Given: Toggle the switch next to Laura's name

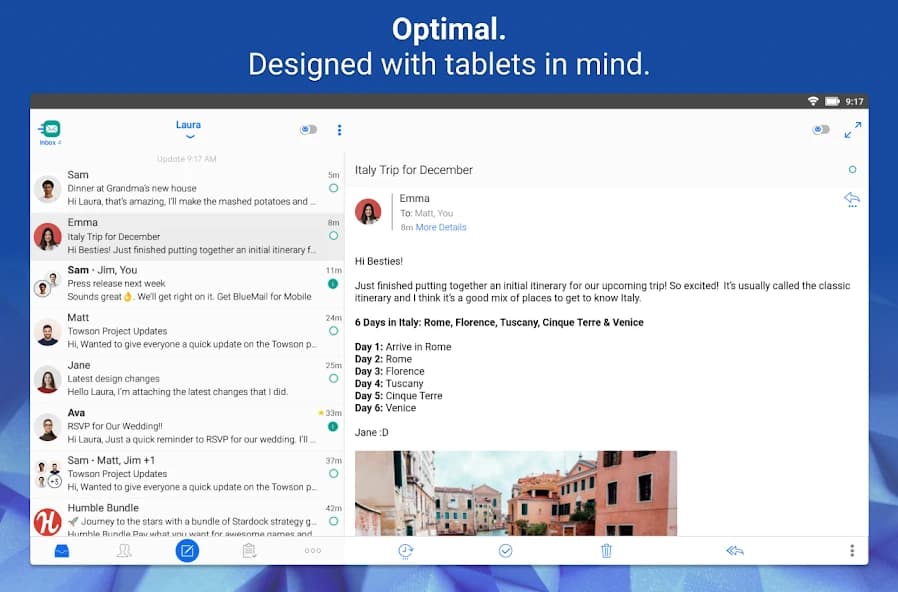Looking at the screenshot, I should (309, 129).
